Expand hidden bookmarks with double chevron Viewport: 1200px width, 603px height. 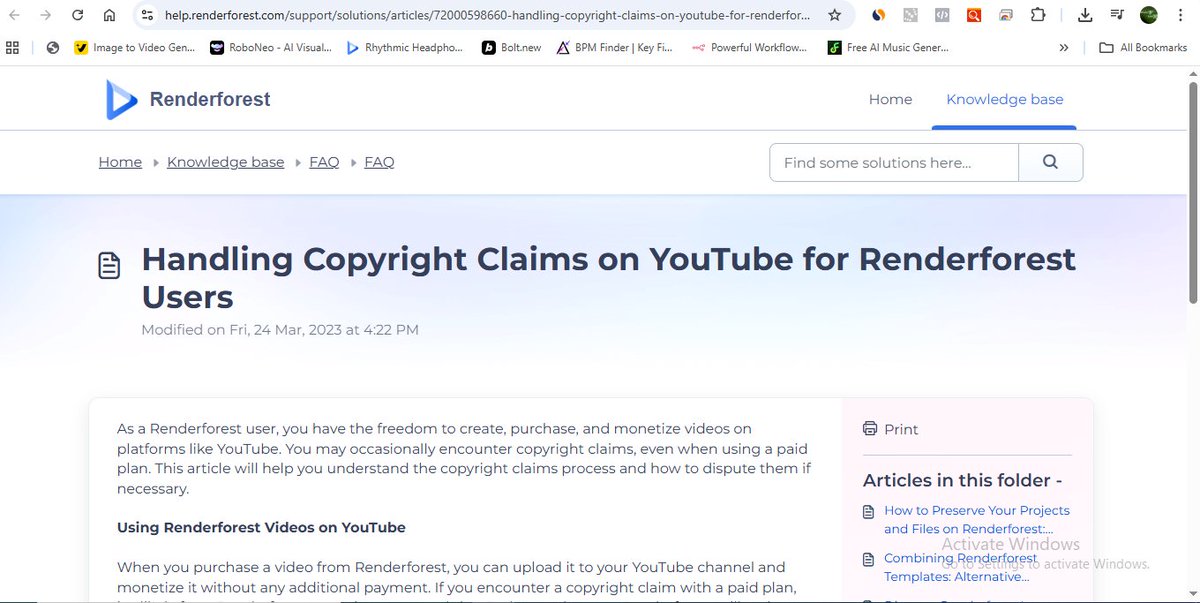1063,47
